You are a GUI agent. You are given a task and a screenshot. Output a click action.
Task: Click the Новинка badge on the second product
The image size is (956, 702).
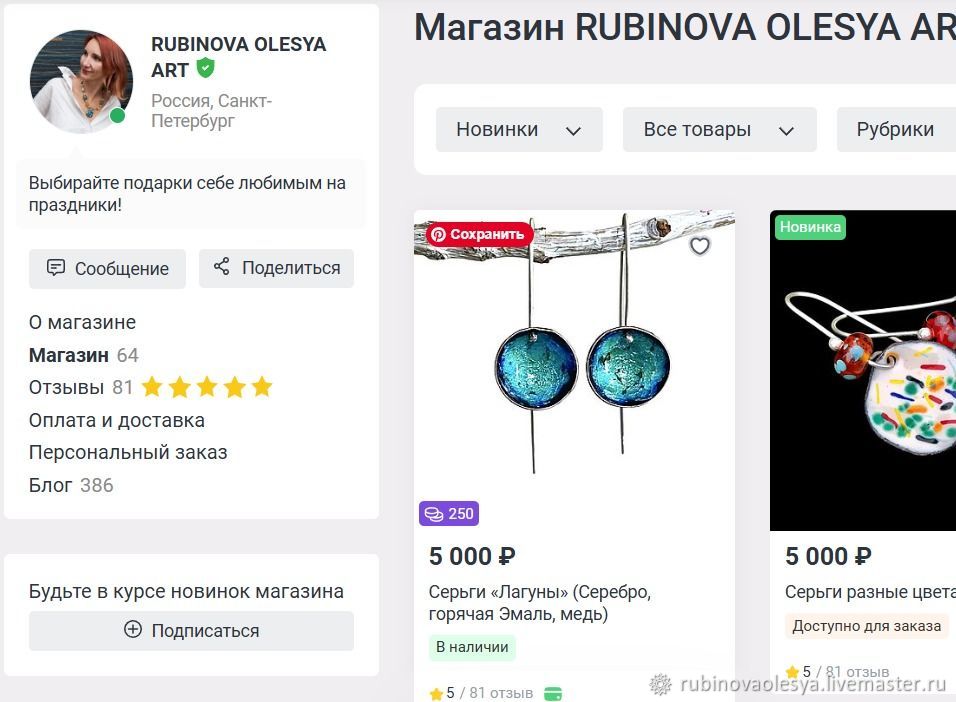pos(810,227)
